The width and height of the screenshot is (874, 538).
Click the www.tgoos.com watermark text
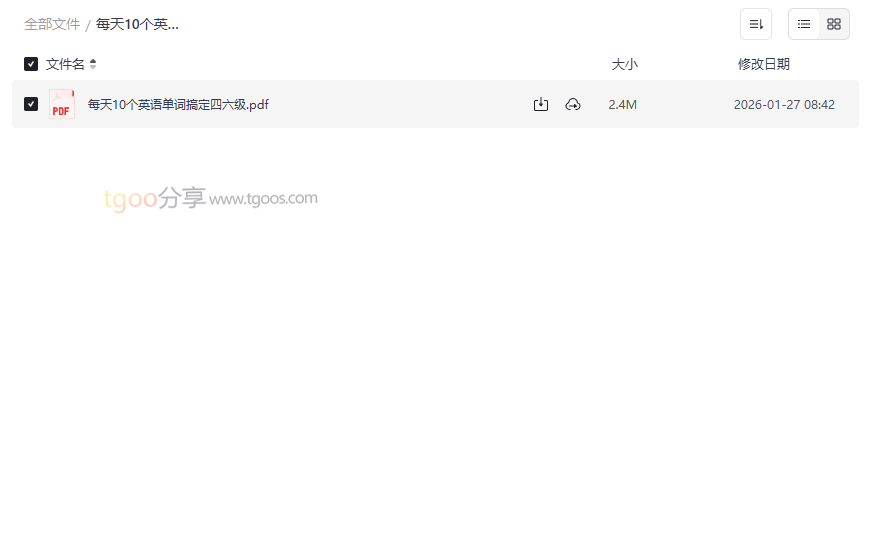(x=263, y=198)
